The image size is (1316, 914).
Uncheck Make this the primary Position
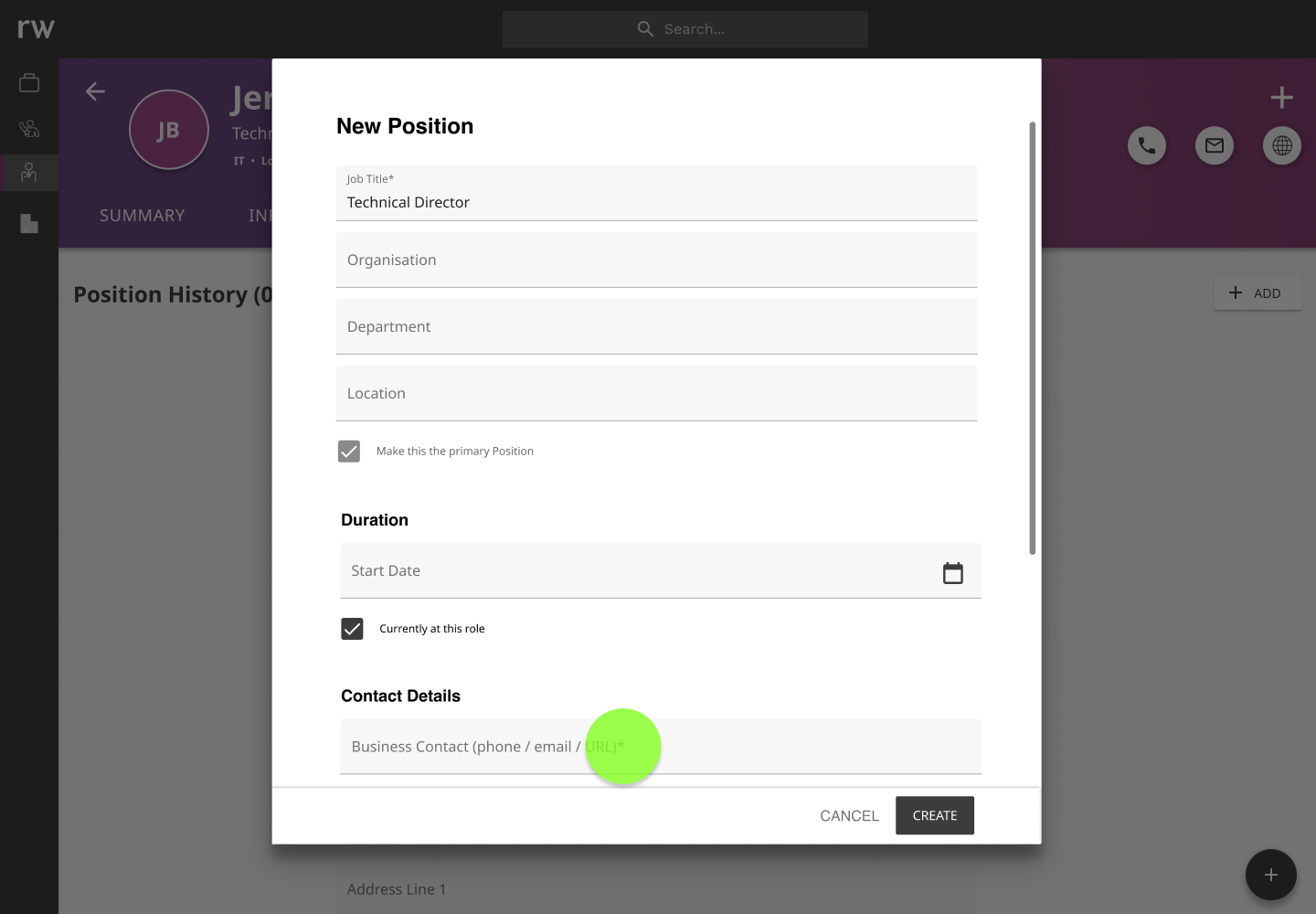pyautogui.click(x=349, y=452)
